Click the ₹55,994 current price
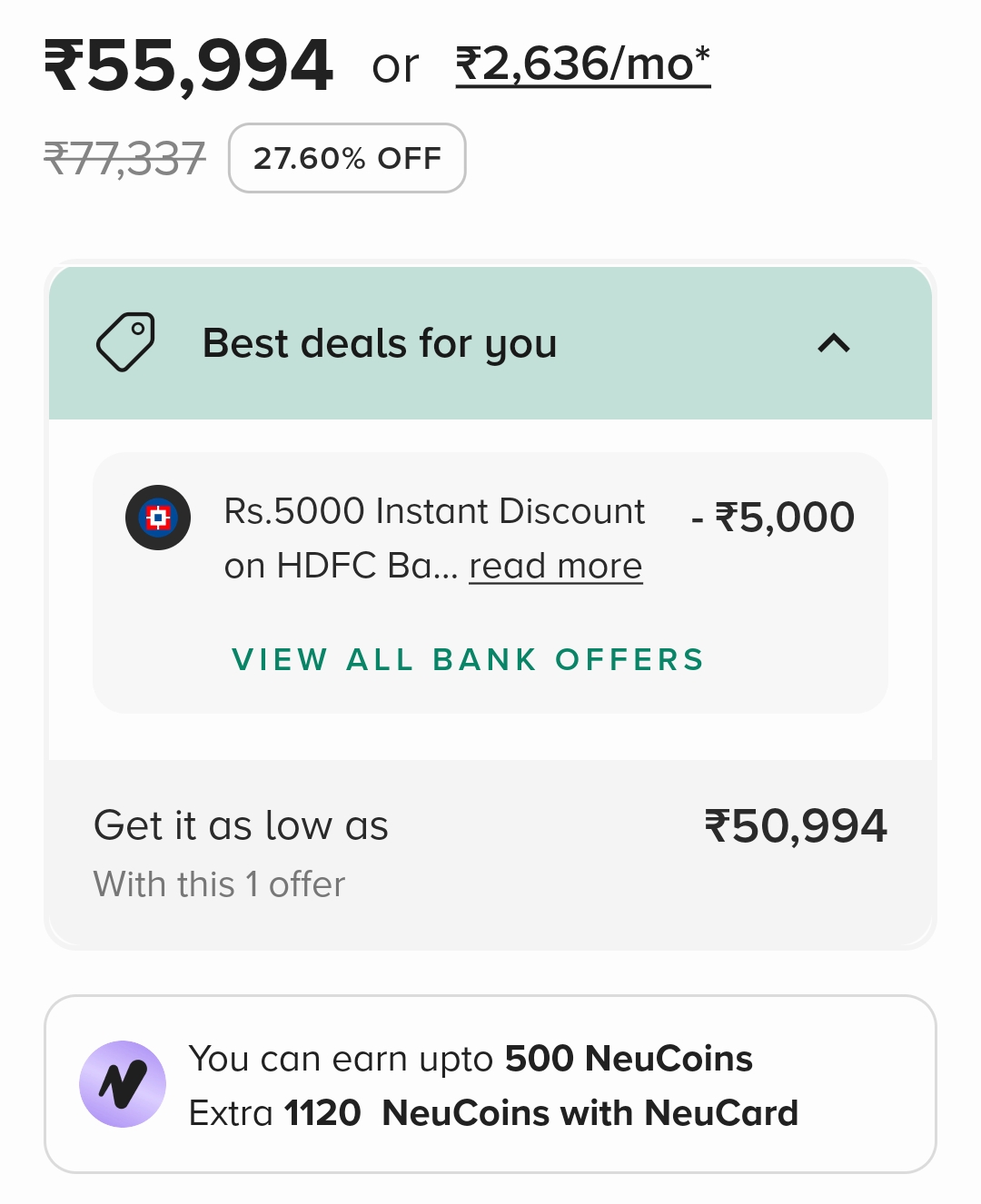Image resolution: width=981 pixels, height=1204 pixels. pyautogui.click(x=189, y=65)
